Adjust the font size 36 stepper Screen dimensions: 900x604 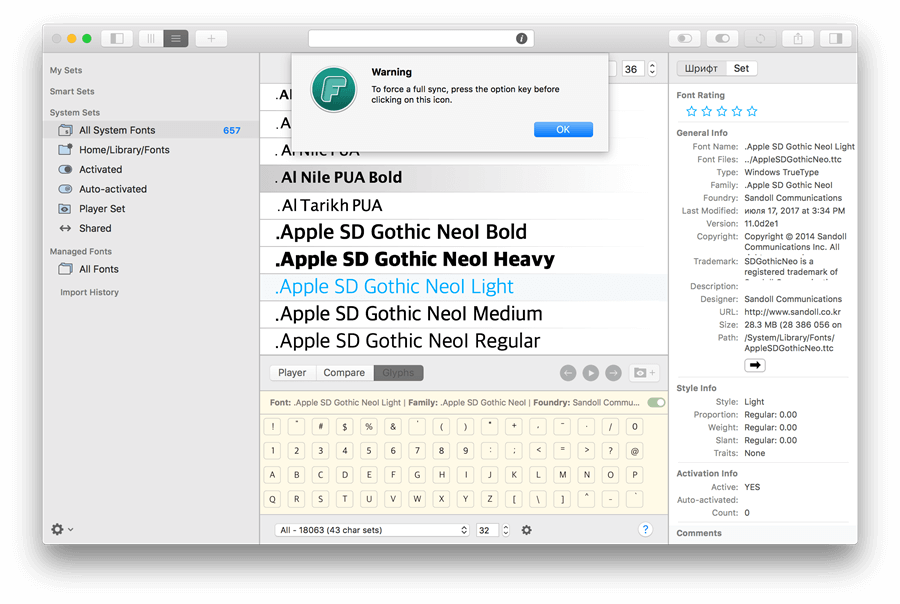click(x=653, y=69)
